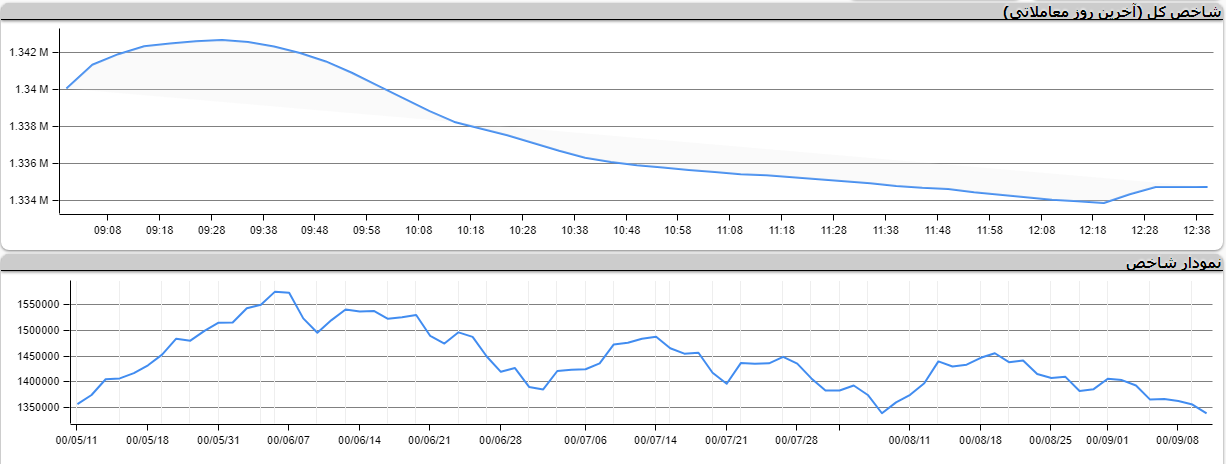Screen dimensions: 1226x464
Task: Select the 12:38 time axis label
Action: coord(1197,230)
